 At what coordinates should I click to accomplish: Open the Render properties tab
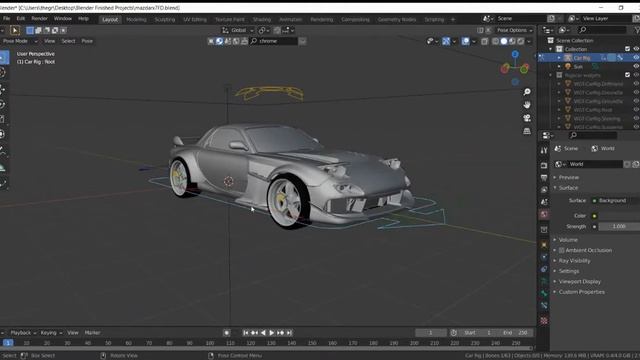(544, 165)
